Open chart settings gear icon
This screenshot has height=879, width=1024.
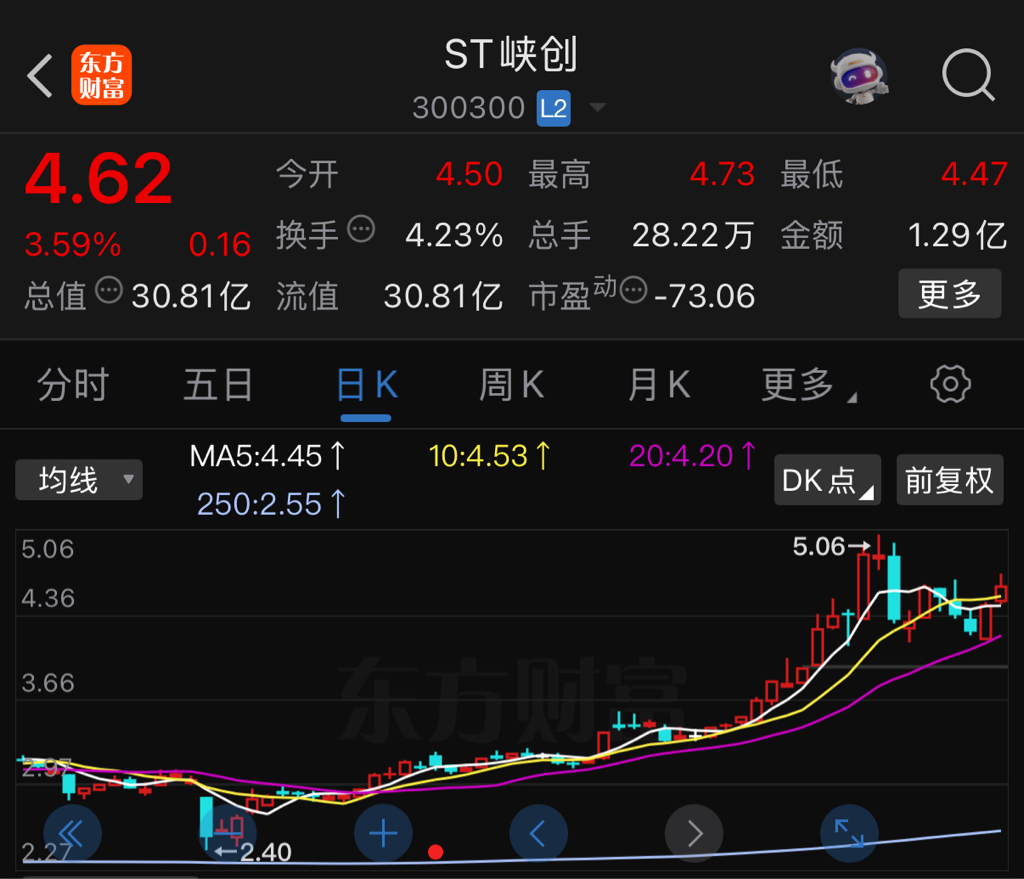coord(950,384)
